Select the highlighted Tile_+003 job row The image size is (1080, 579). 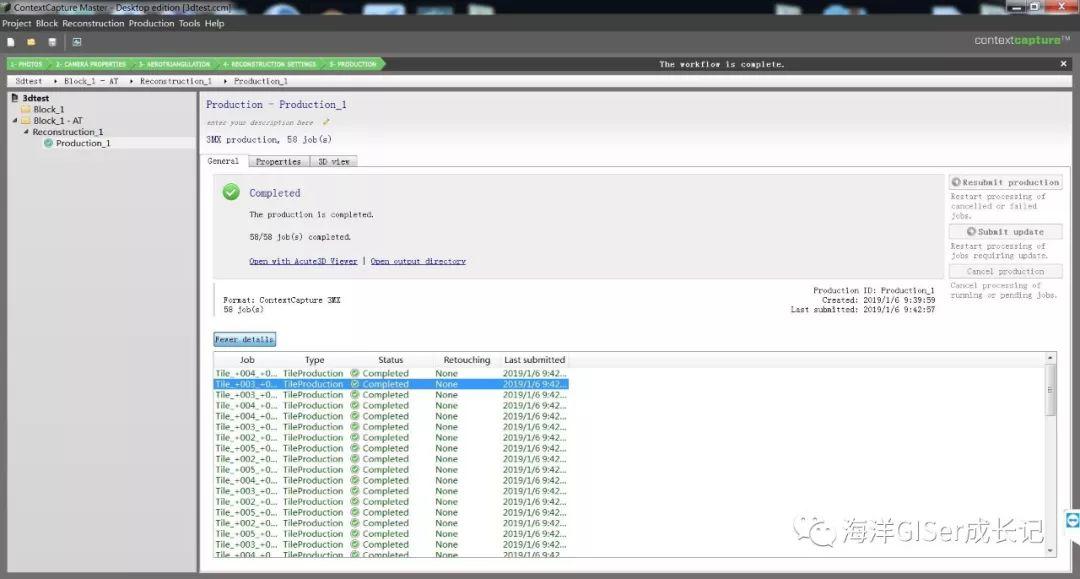click(x=391, y=384)
